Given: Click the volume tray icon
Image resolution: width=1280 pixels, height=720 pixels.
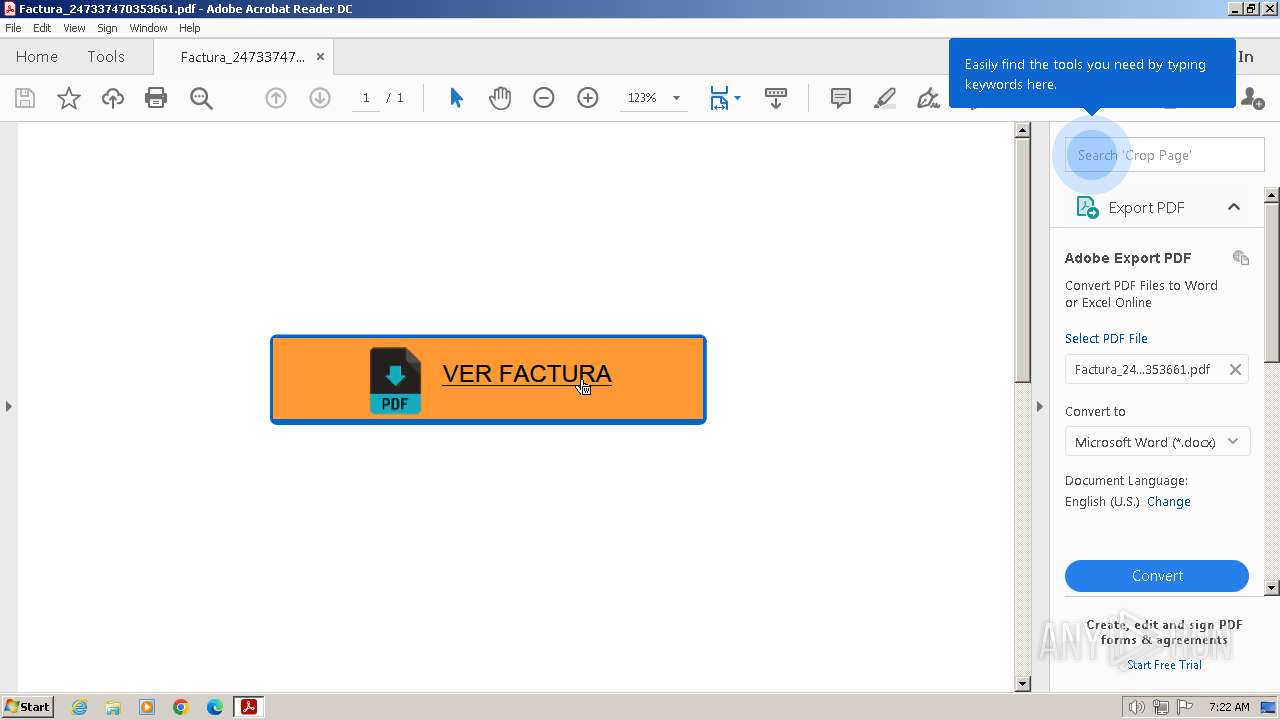Looking at the screenshot, I should click(1137, 707).
